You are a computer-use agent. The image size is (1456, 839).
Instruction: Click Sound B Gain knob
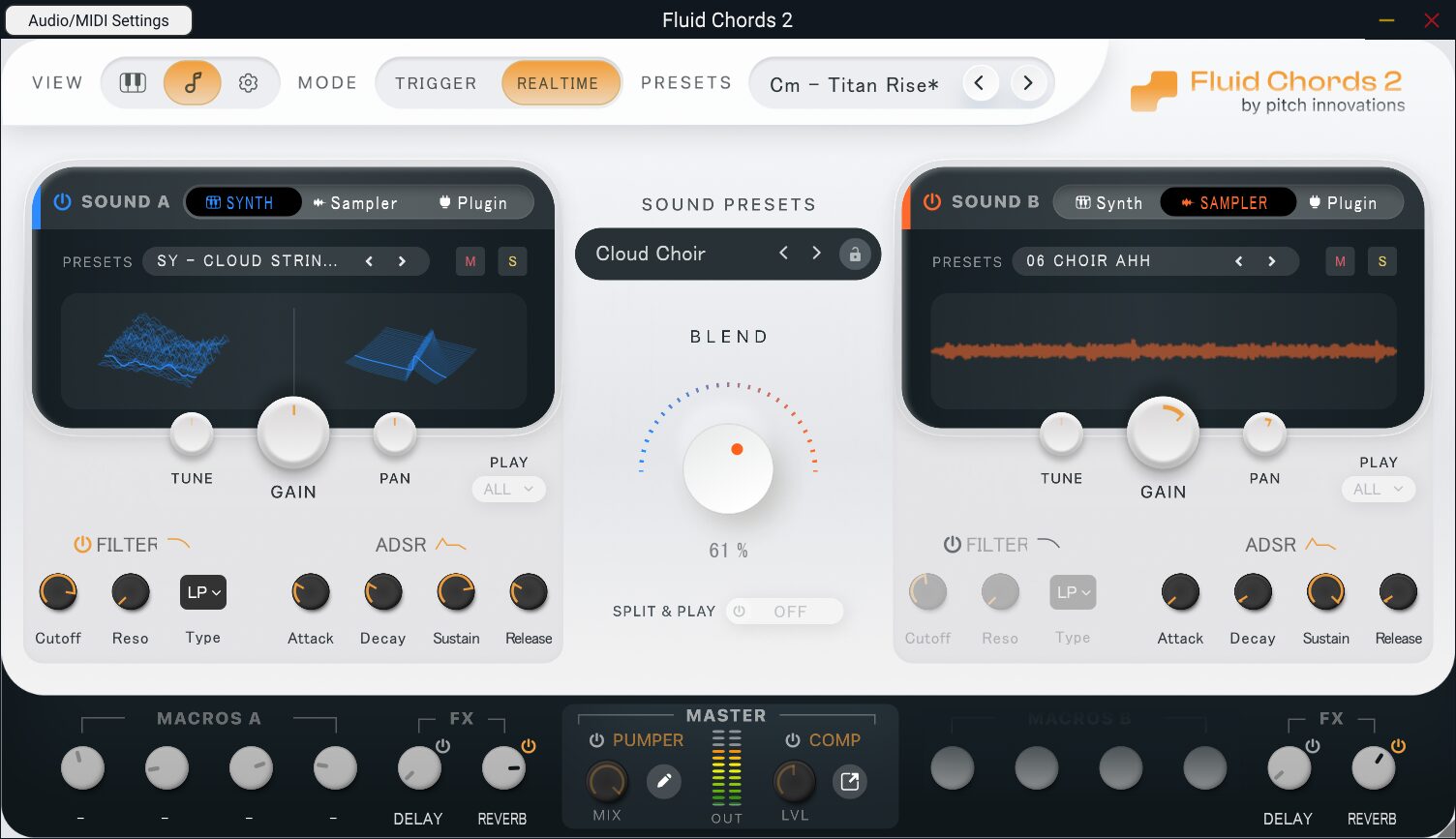1163,434
